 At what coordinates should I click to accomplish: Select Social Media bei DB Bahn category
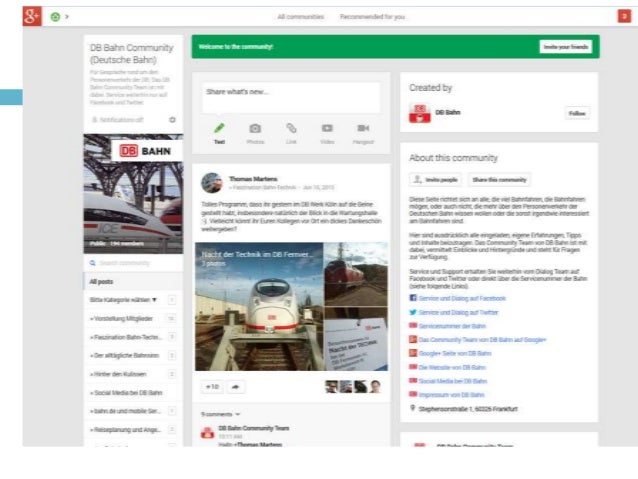tap(133, 393)
